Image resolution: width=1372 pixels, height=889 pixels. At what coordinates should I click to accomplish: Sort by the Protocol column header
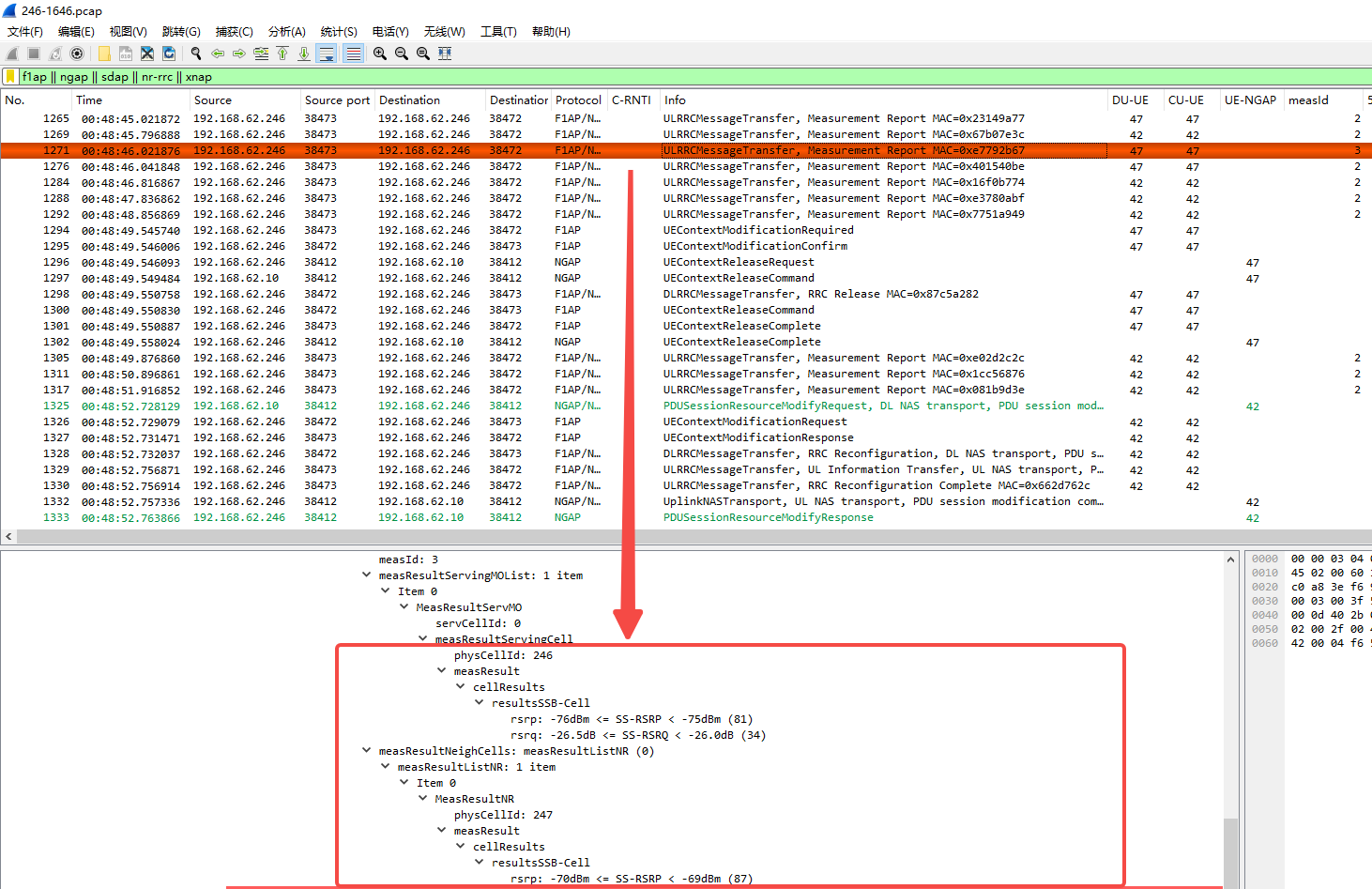[x=578, y=100]
